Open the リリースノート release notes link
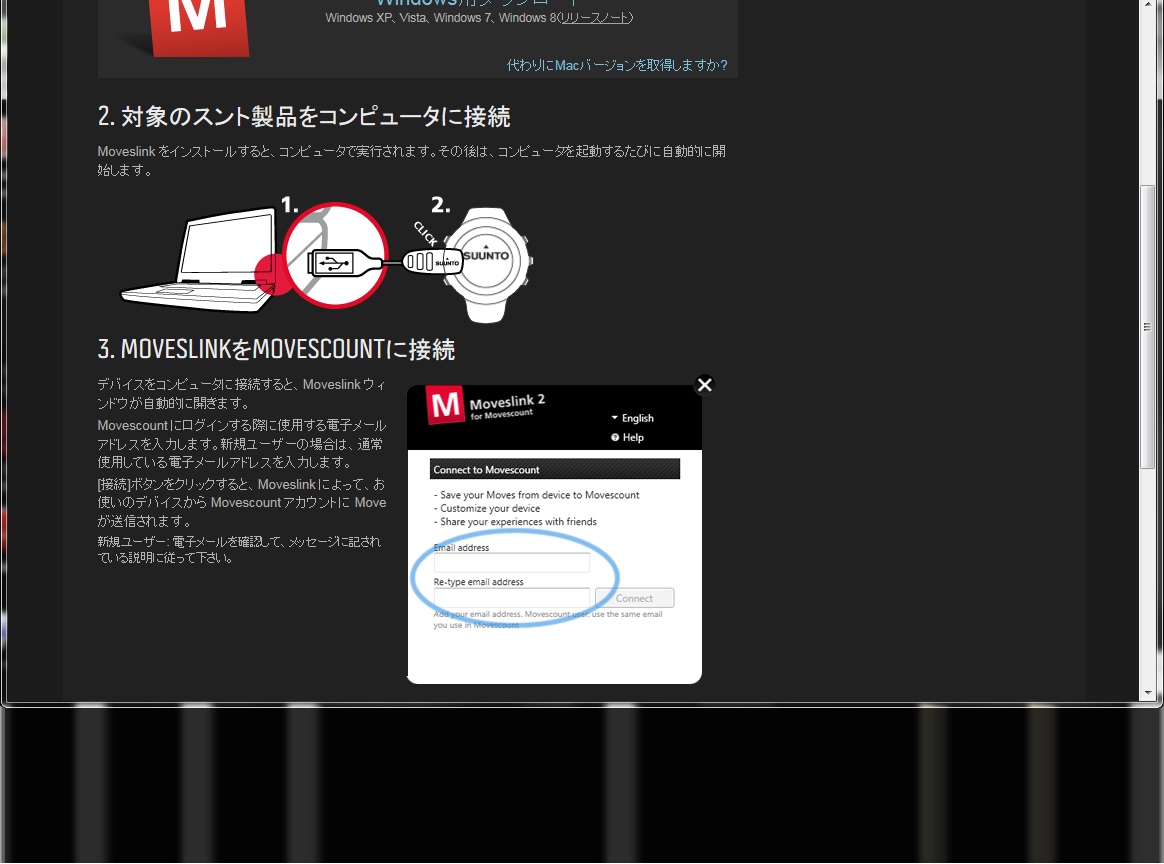Image resolution: width=1164 pixels, height=864 pixels. (x=595, y=18)
